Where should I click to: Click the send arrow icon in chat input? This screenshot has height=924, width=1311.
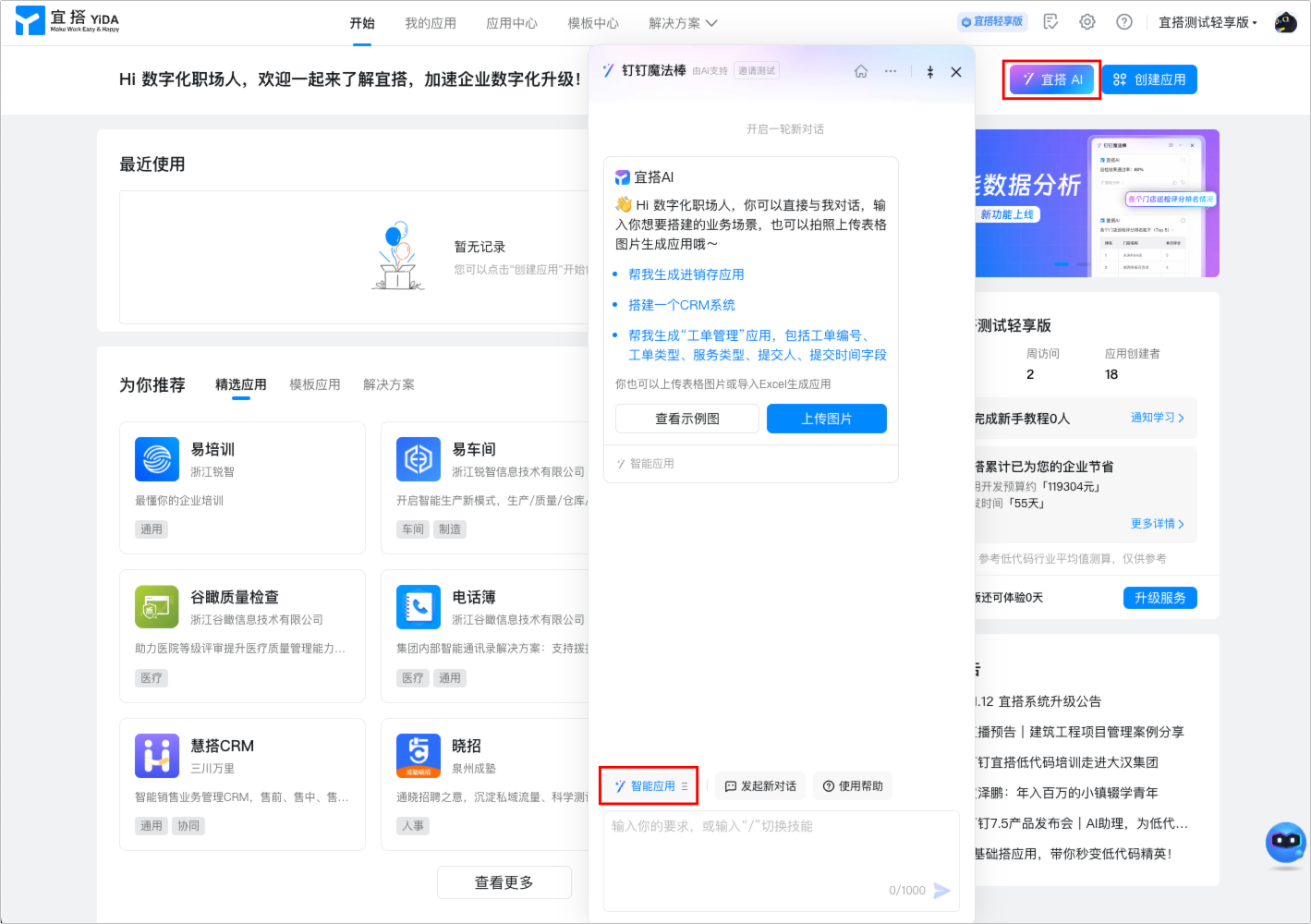(941, 890)
